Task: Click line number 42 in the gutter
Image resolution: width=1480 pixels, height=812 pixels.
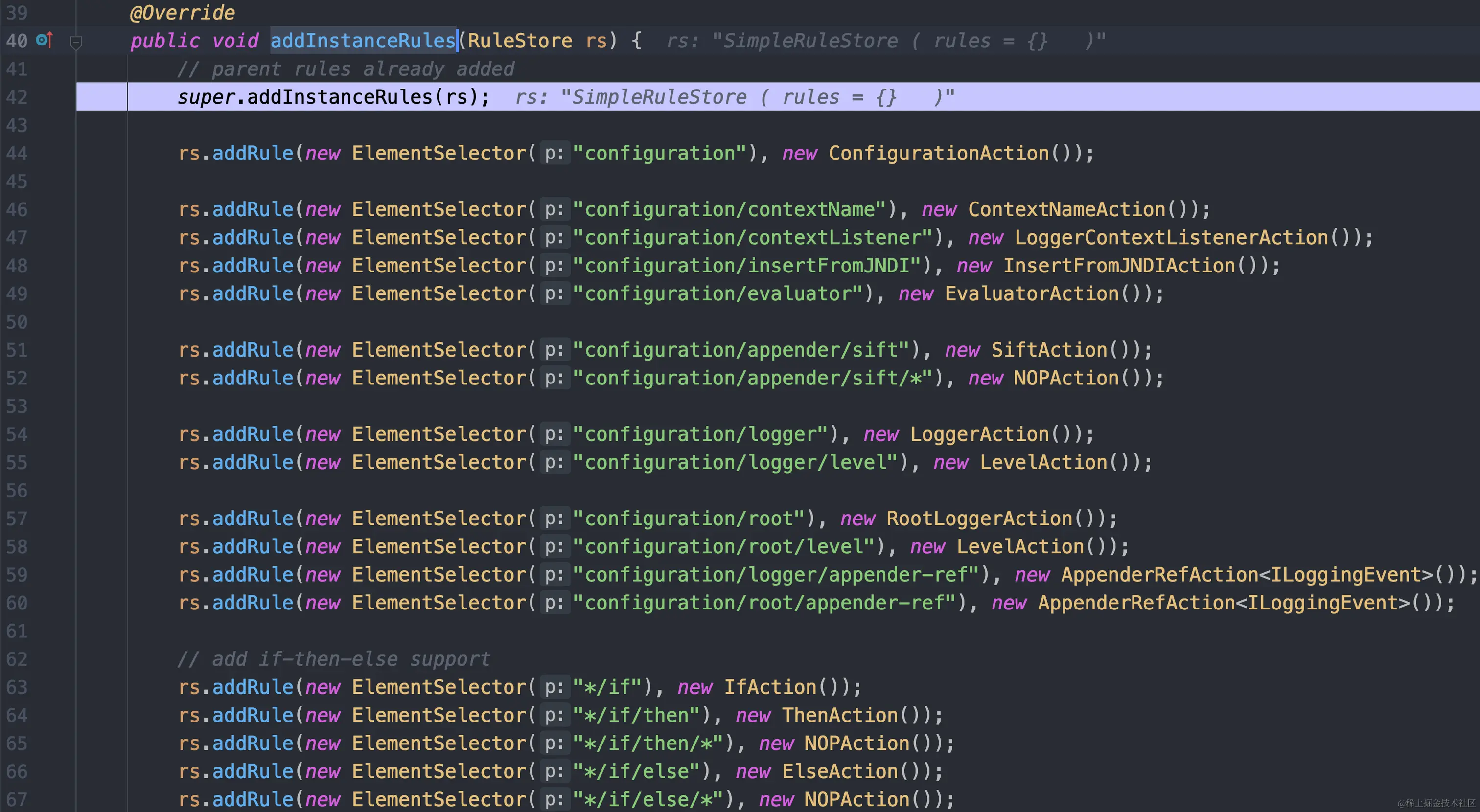Action: (x=17, y=97)
